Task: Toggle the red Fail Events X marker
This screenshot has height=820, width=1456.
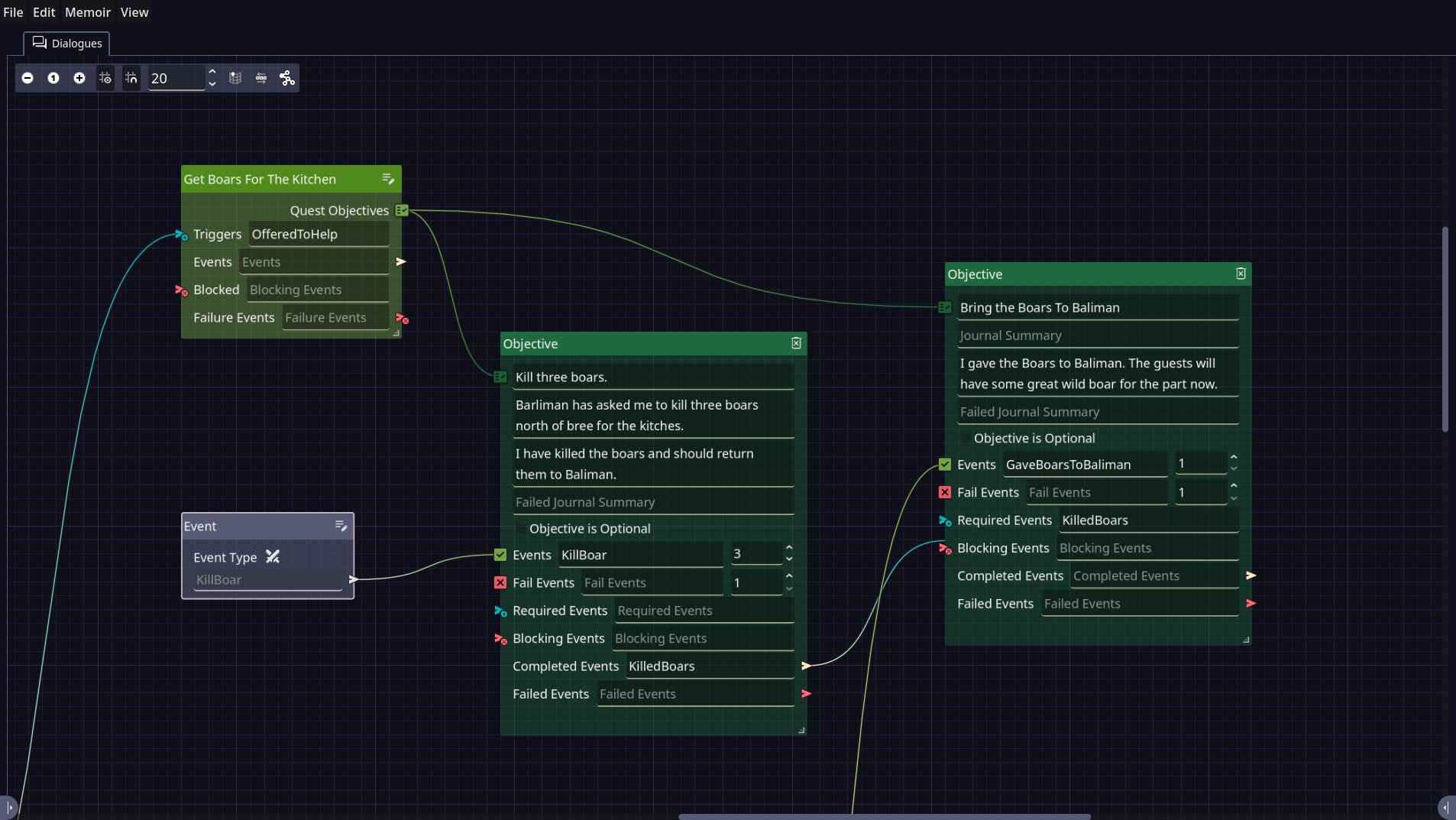Action: tap(500, 582)
